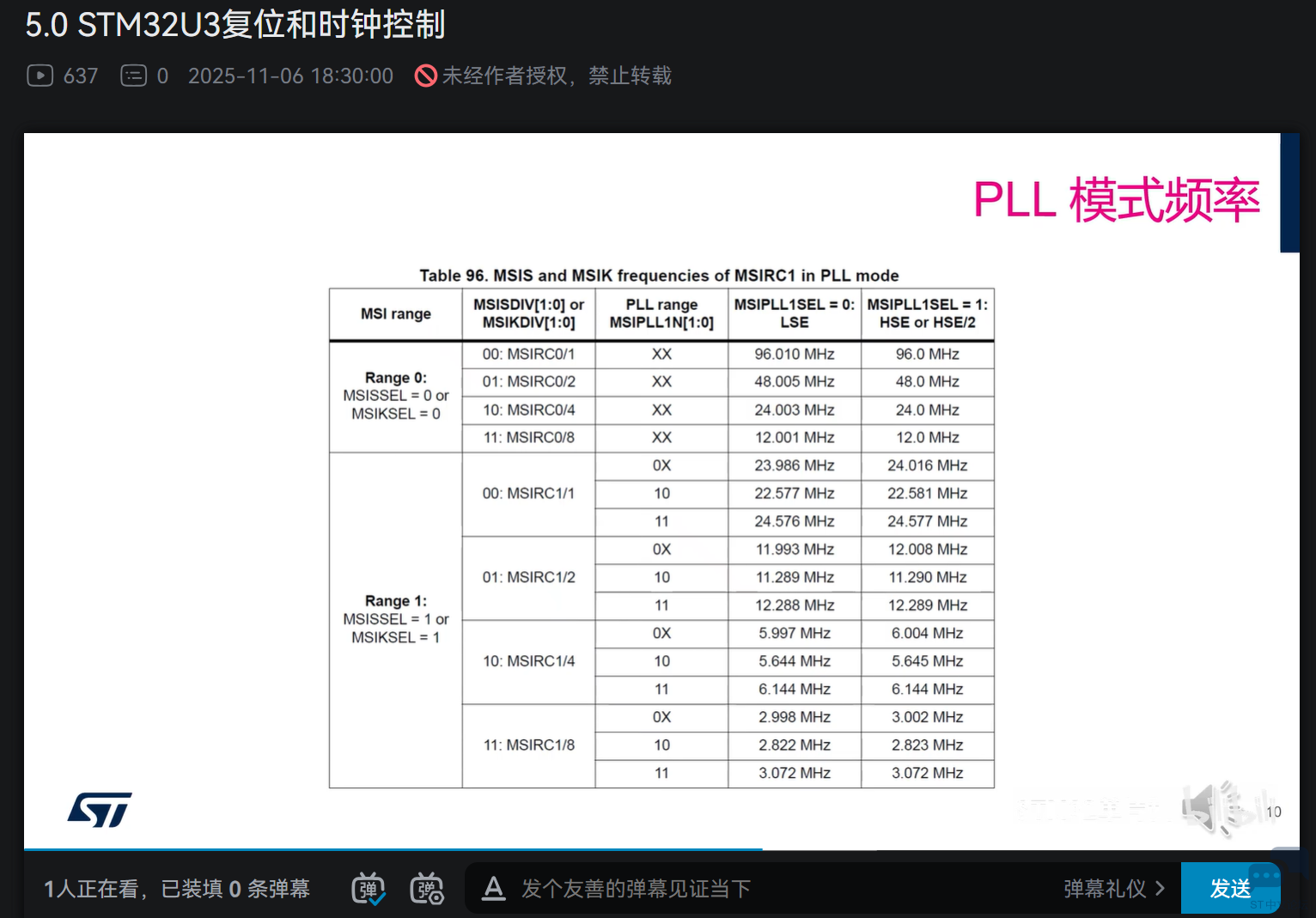Viewport: 1316px width, 918px height.
Task: Click the 发送 send button
Action: pyautogui.click(x=1230, y=889)
